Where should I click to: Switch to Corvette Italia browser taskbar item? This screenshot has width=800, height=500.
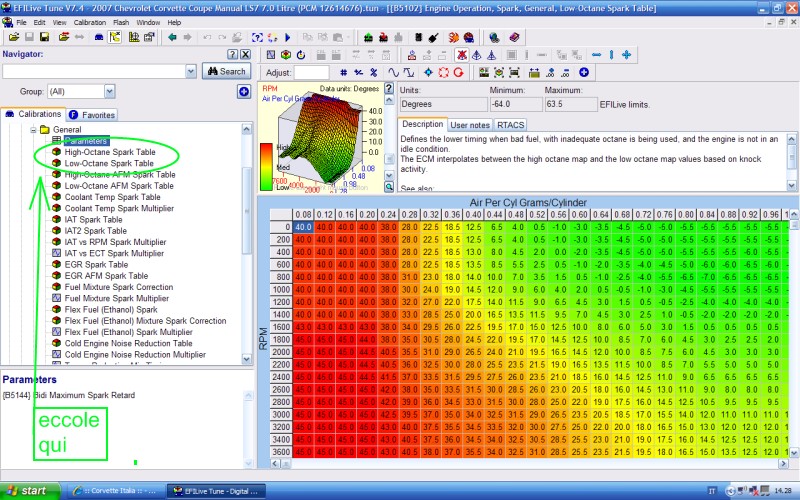pyautogui.click(x=115, y=491)
